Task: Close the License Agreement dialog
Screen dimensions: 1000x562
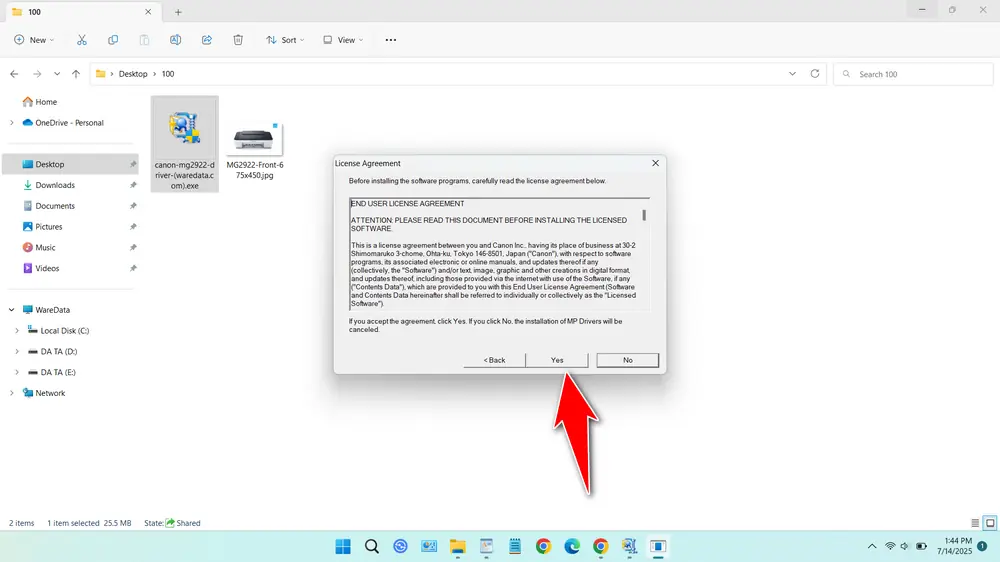Action: (655, 163)
